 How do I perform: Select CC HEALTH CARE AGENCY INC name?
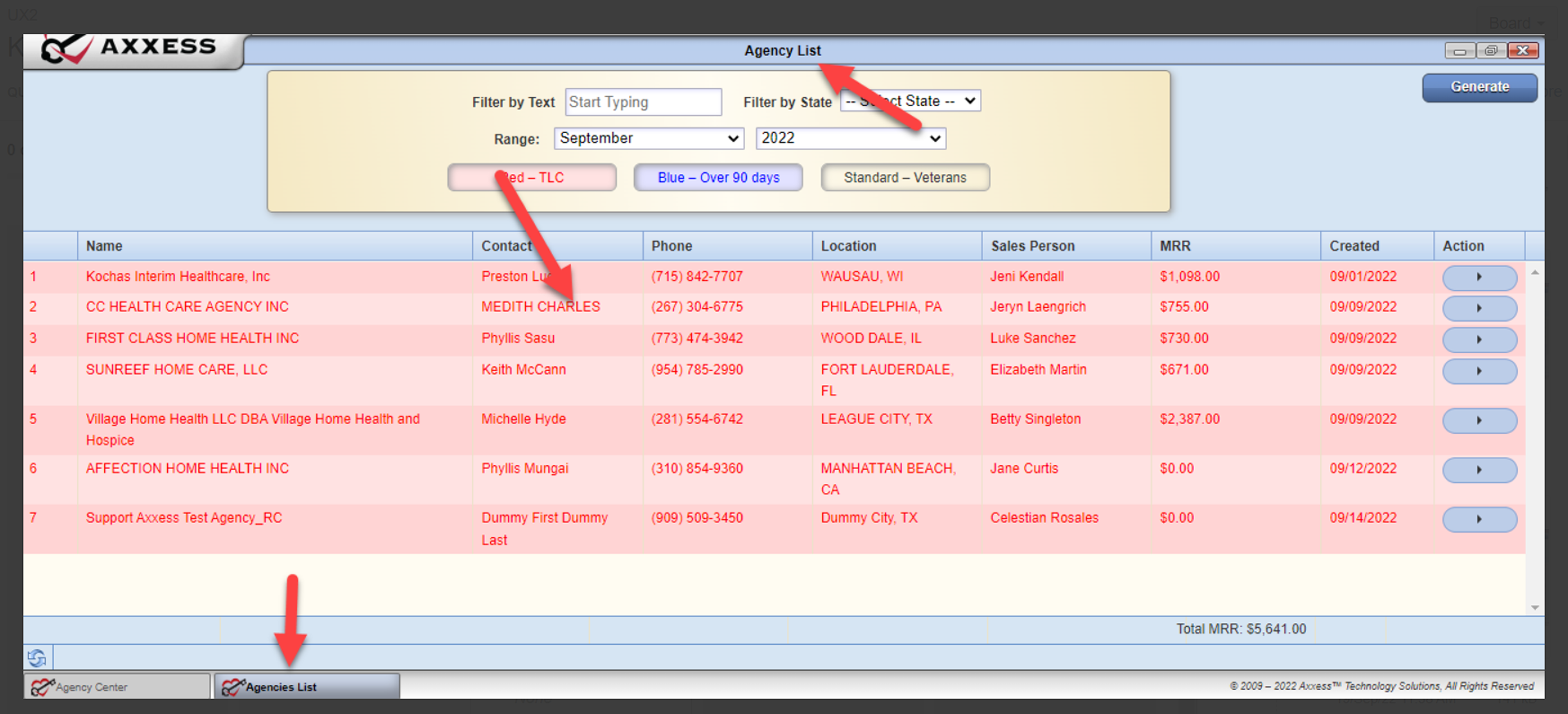(x=188, y=307)
